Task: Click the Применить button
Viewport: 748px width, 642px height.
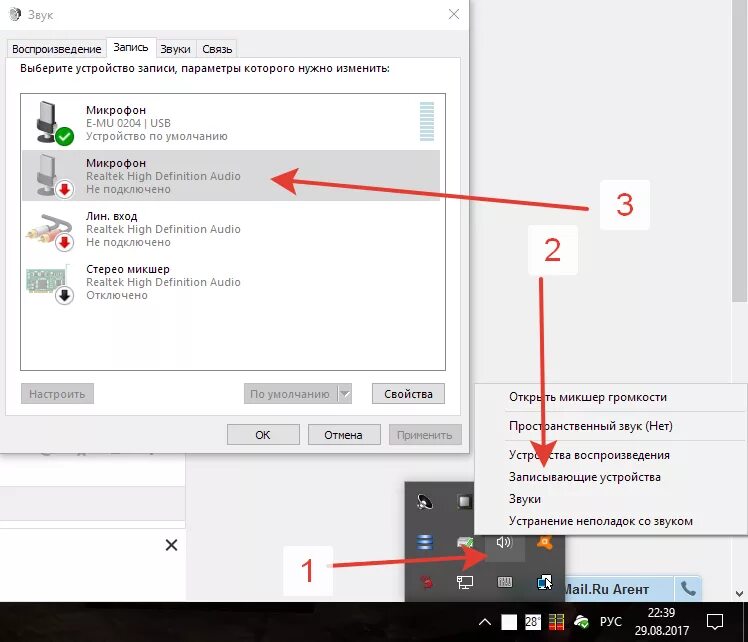Action: pyautogui.click(x=425, y=435)
